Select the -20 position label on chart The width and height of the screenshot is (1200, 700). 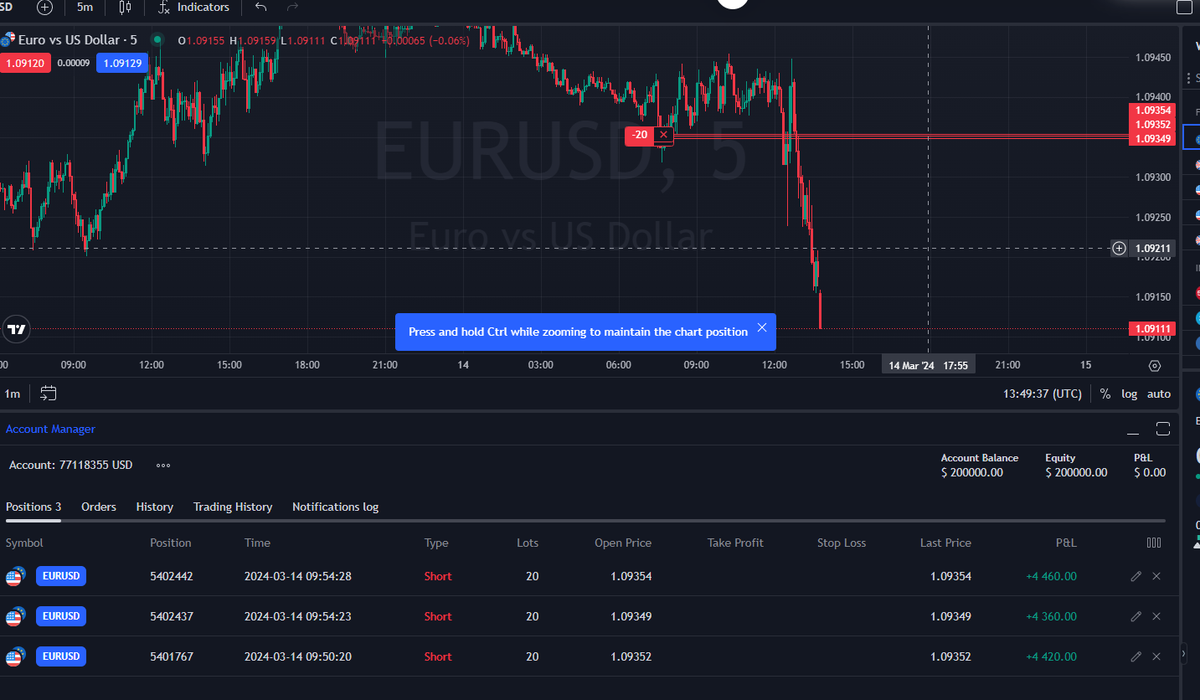639,135
